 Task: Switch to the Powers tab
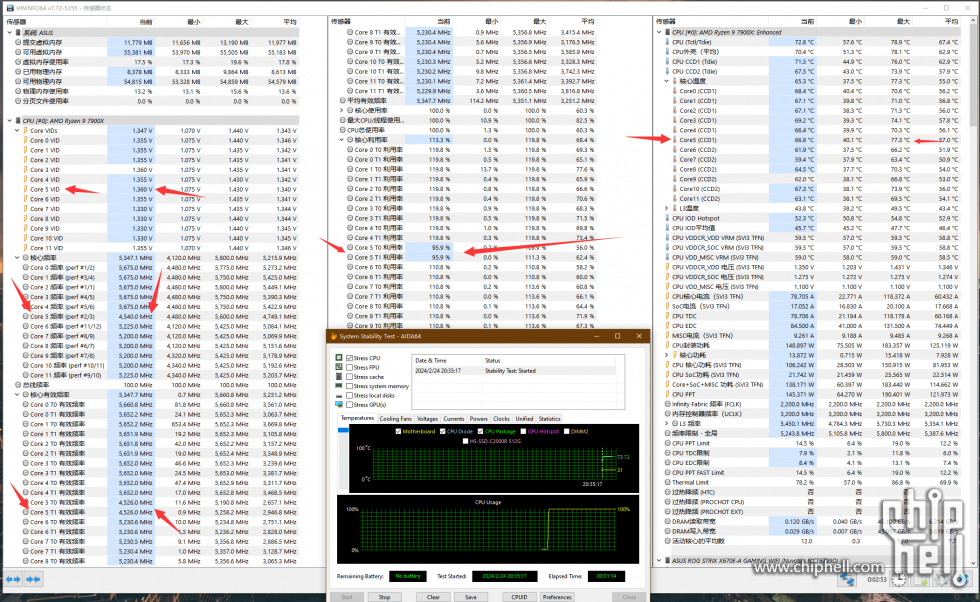click(x=479, y=419)
